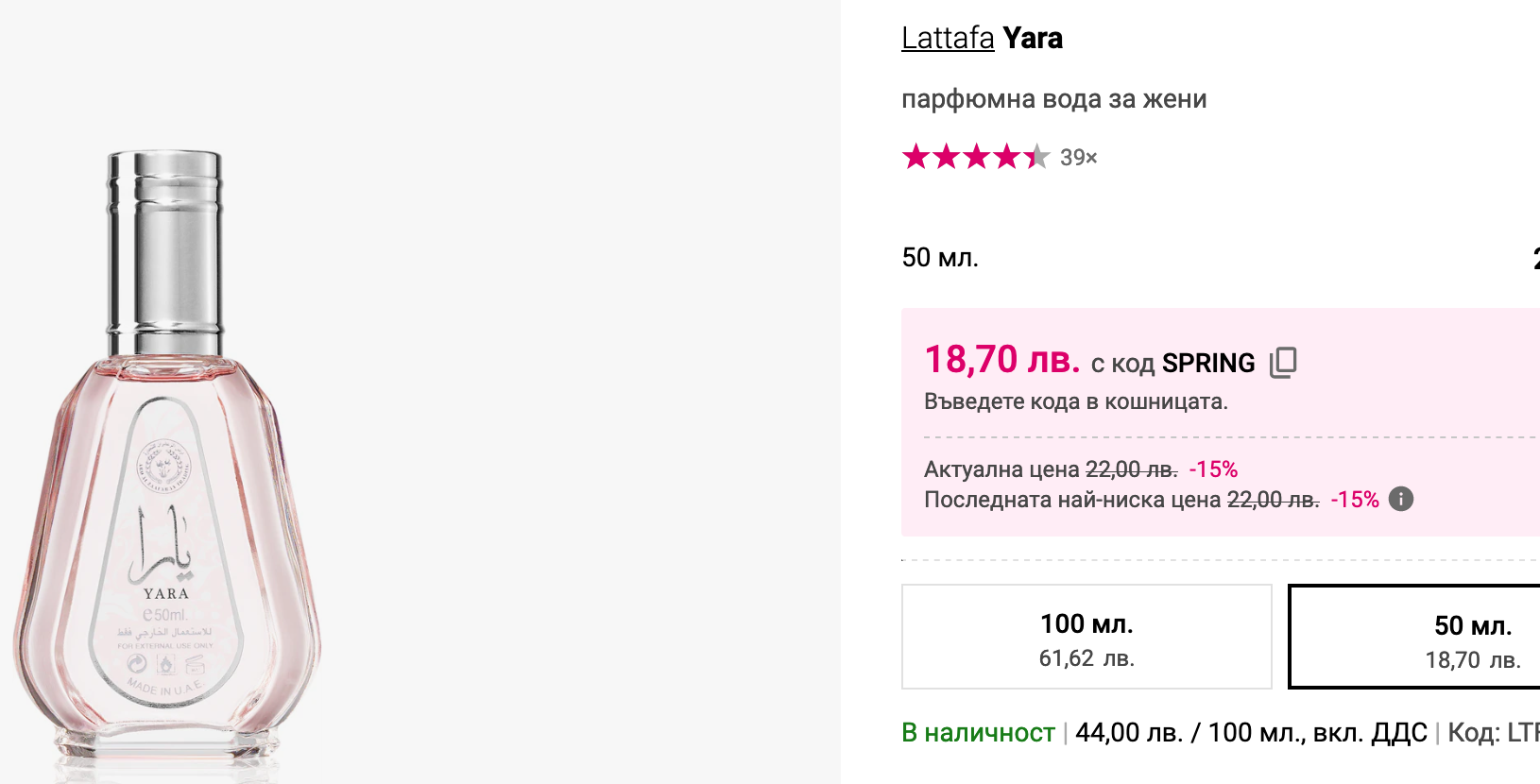Viewport: 1540px width, 784px height.
Task: Copy the SPRING promo code icon
Action: tap(1283, 363)
